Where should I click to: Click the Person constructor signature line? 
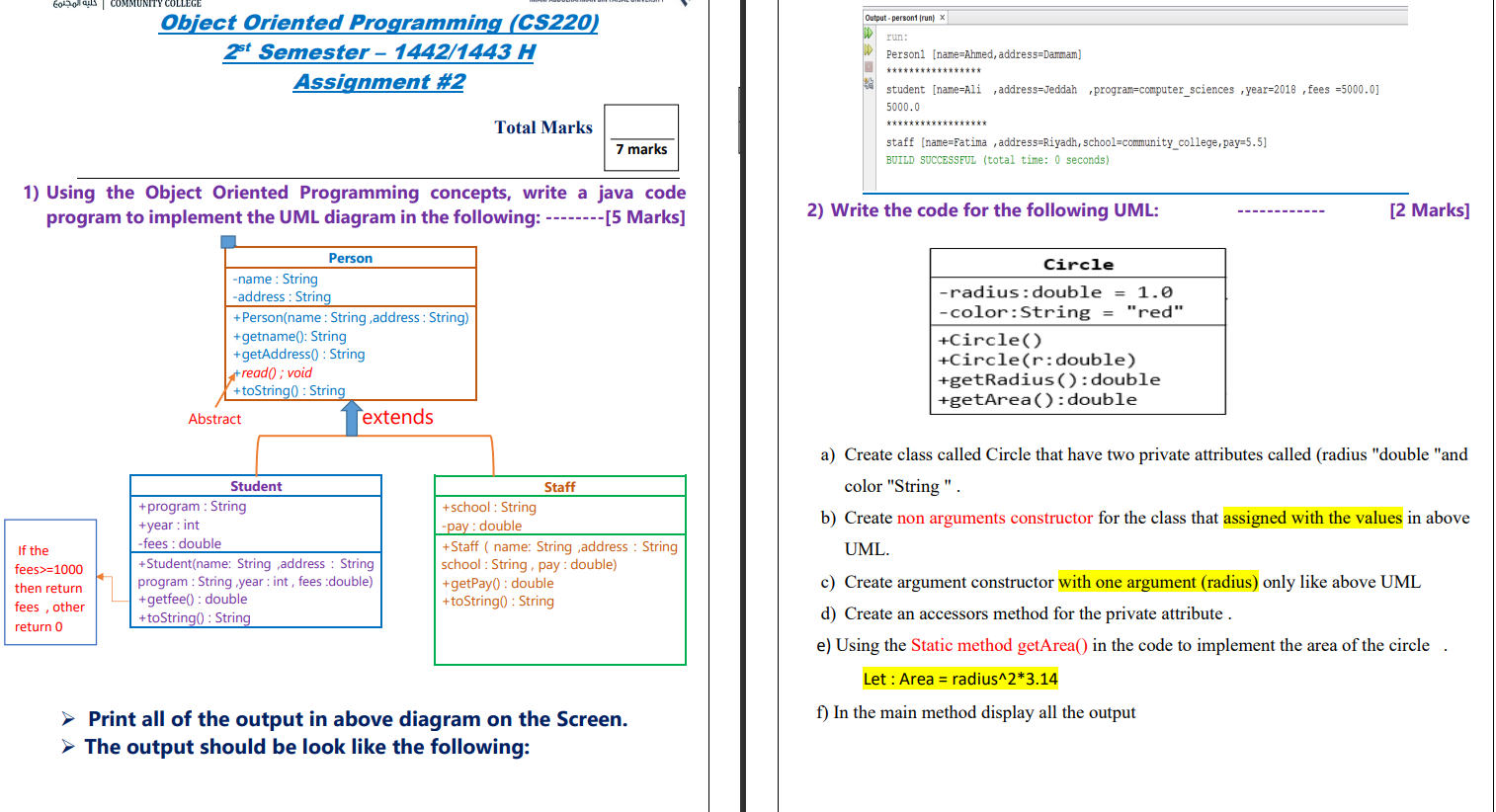click(x=351, y=318)
